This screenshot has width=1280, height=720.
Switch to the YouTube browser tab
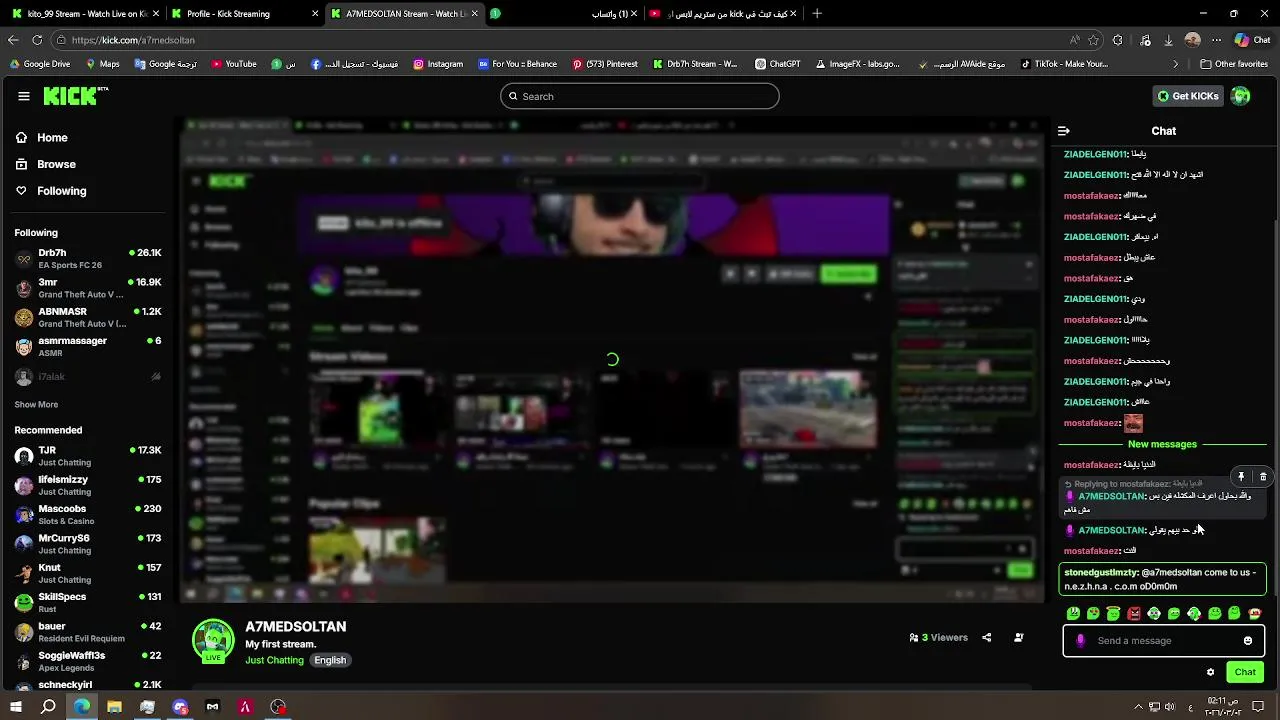tap(724, 14)
